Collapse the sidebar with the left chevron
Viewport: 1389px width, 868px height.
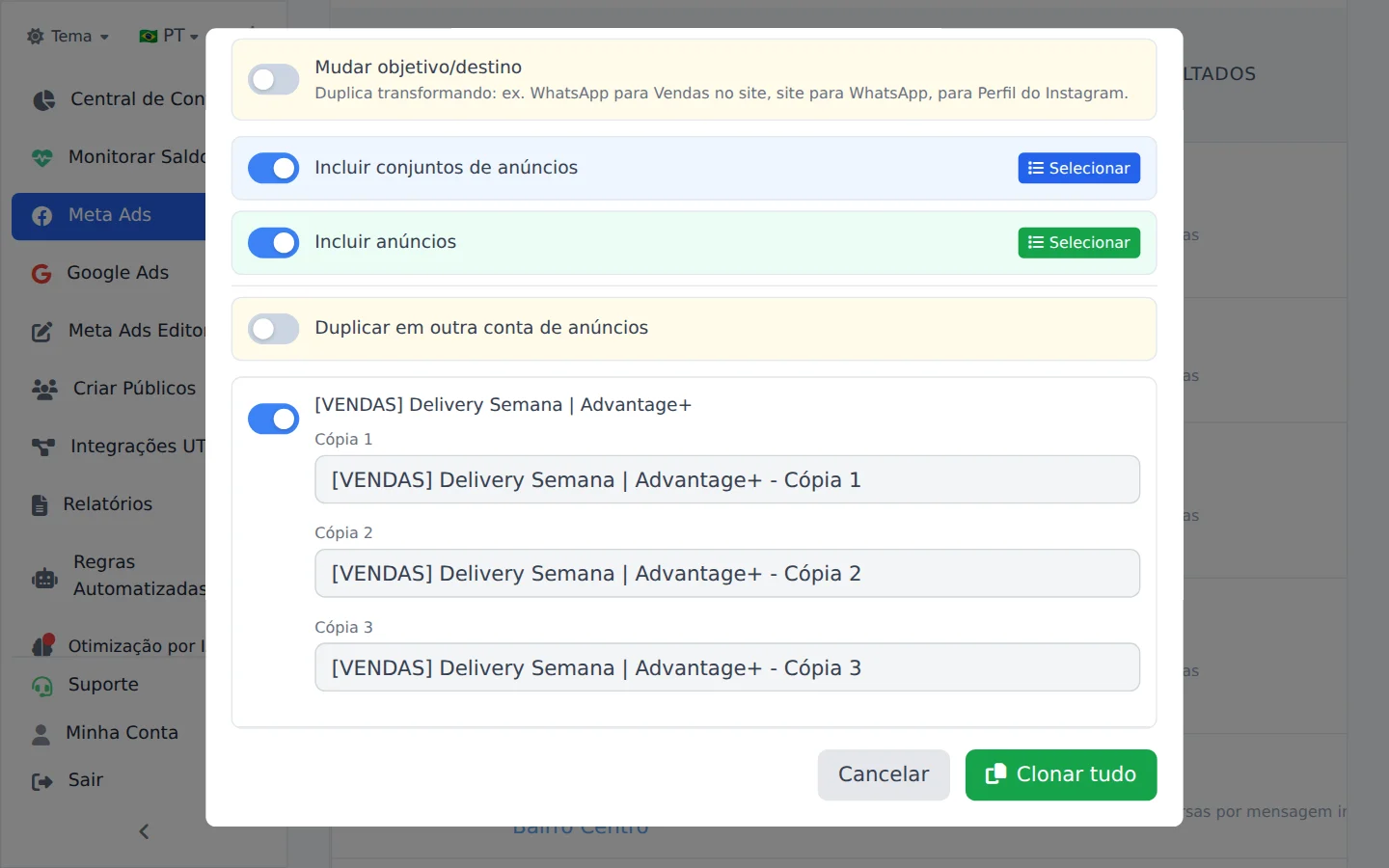click(x=144, y=831)
